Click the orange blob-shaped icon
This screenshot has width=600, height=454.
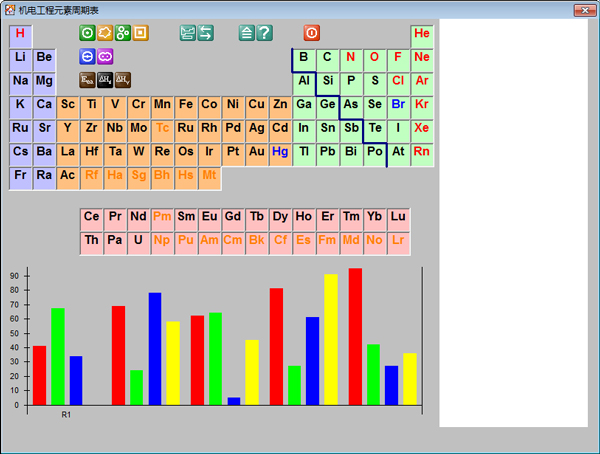point(105,33)
